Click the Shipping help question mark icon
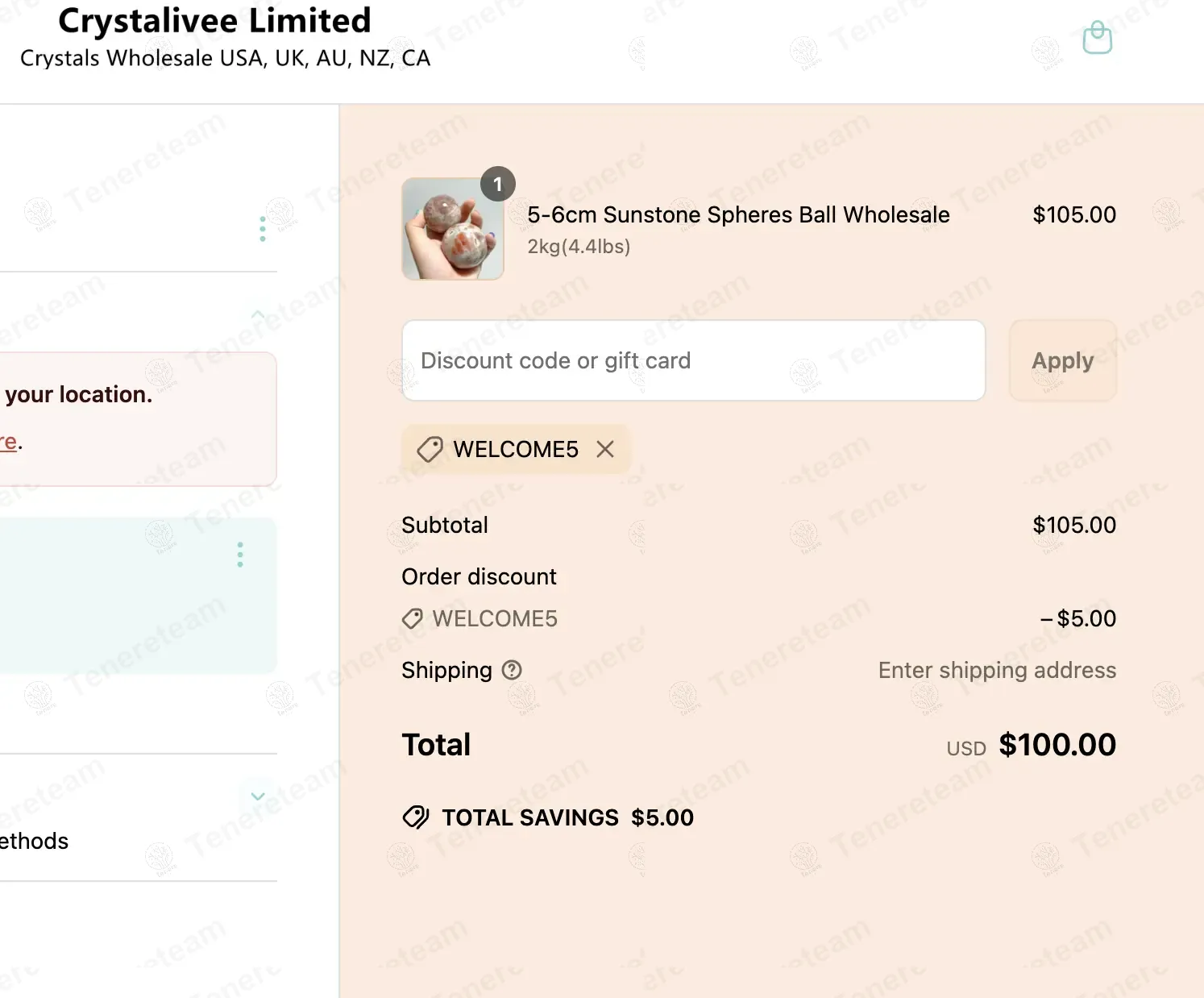 [x=512, y=670]
